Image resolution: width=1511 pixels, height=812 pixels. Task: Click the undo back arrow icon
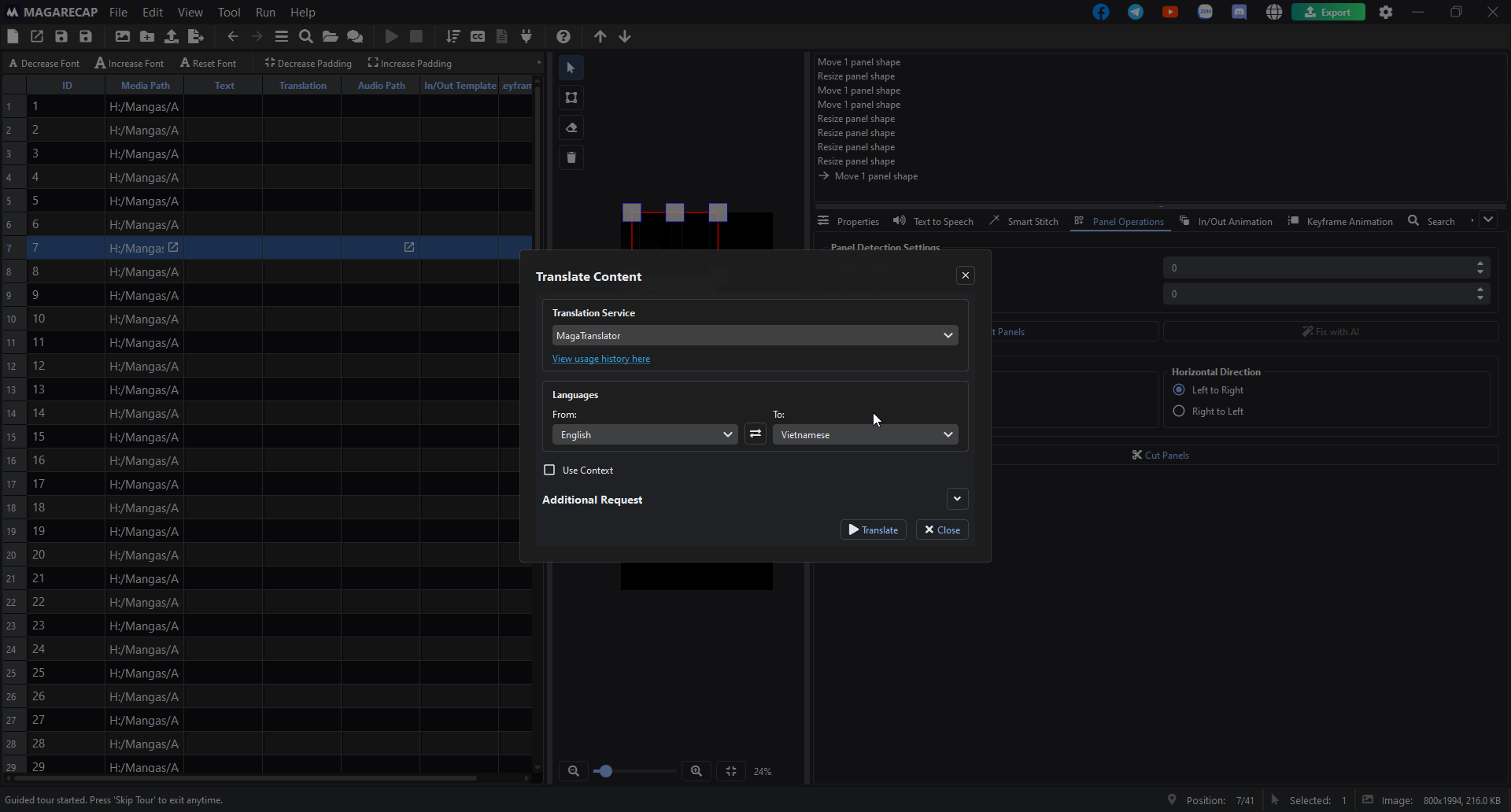click(233, 36)
